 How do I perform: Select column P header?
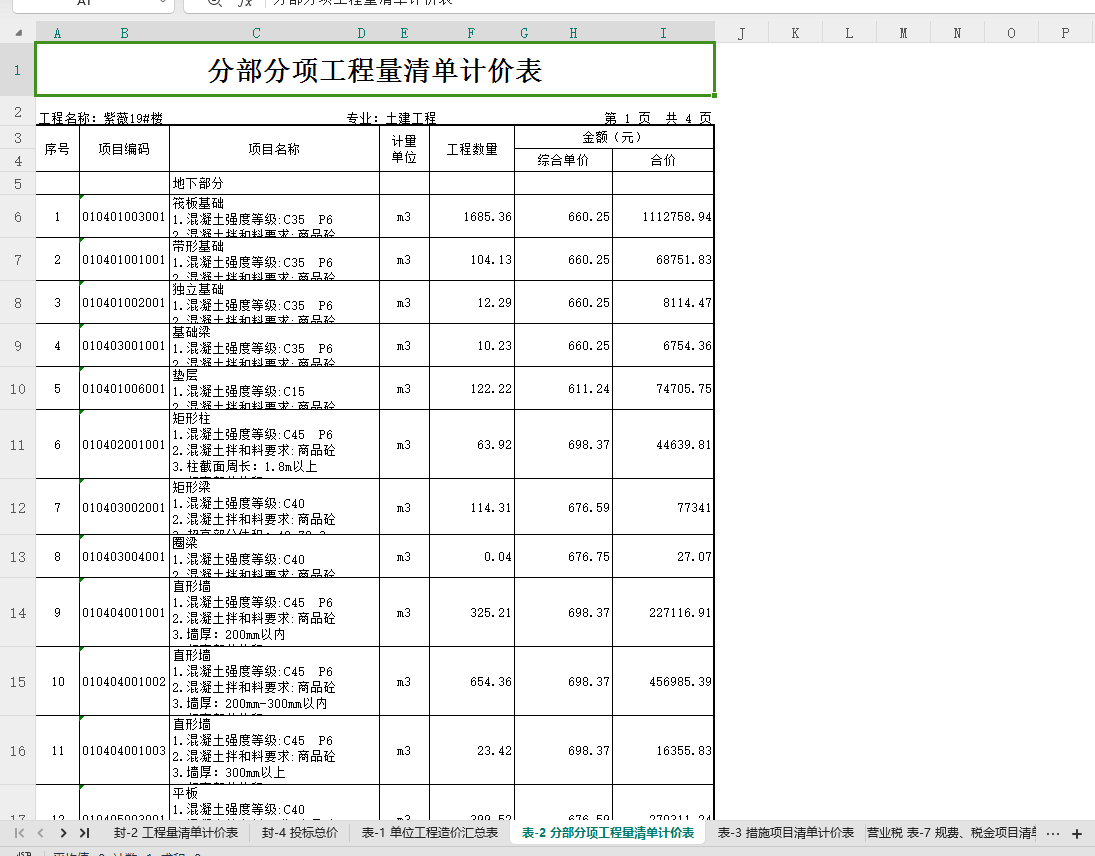(1065, 33)
